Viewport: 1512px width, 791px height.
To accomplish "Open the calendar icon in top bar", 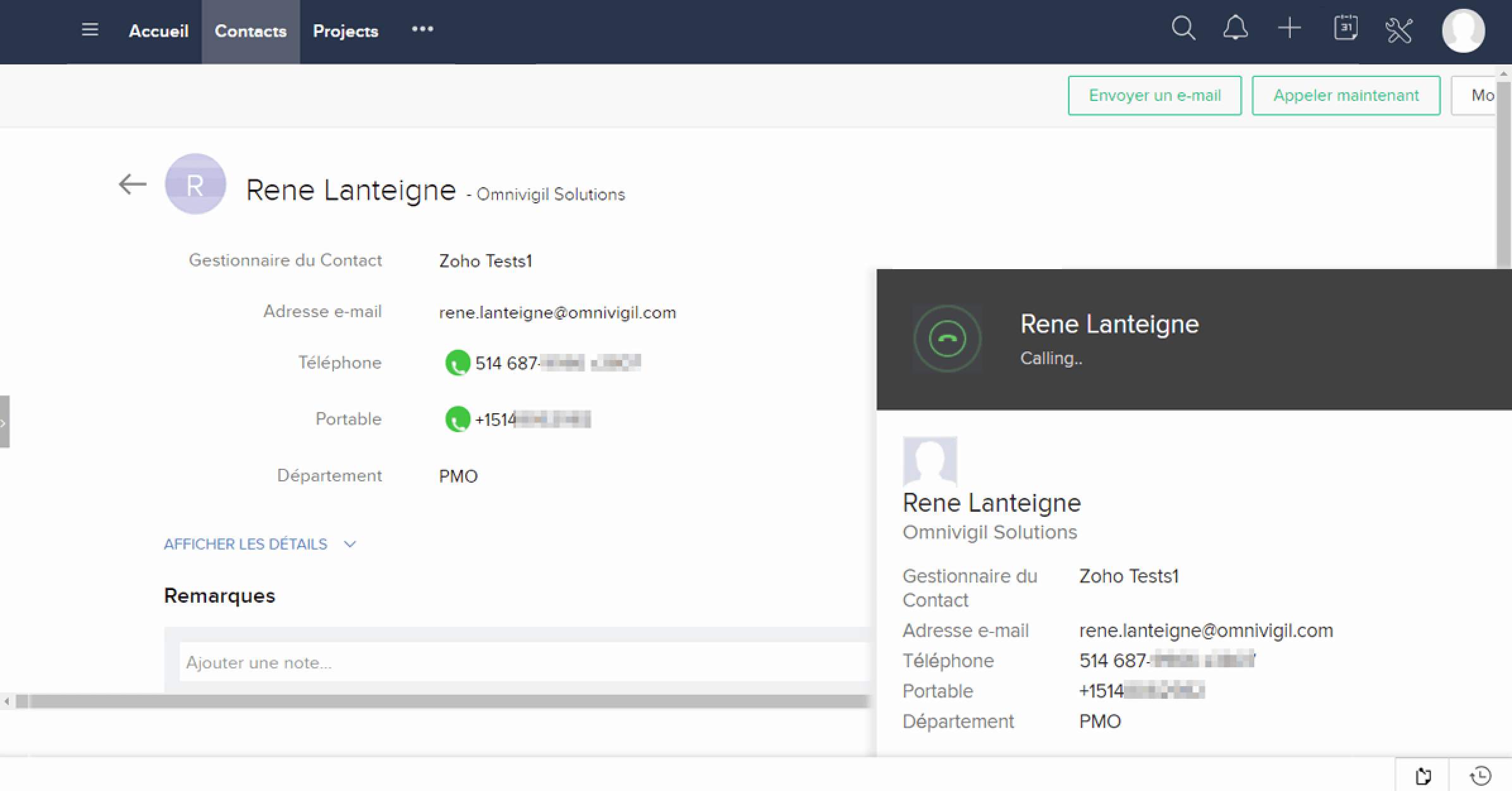I will coord(1345,28).
